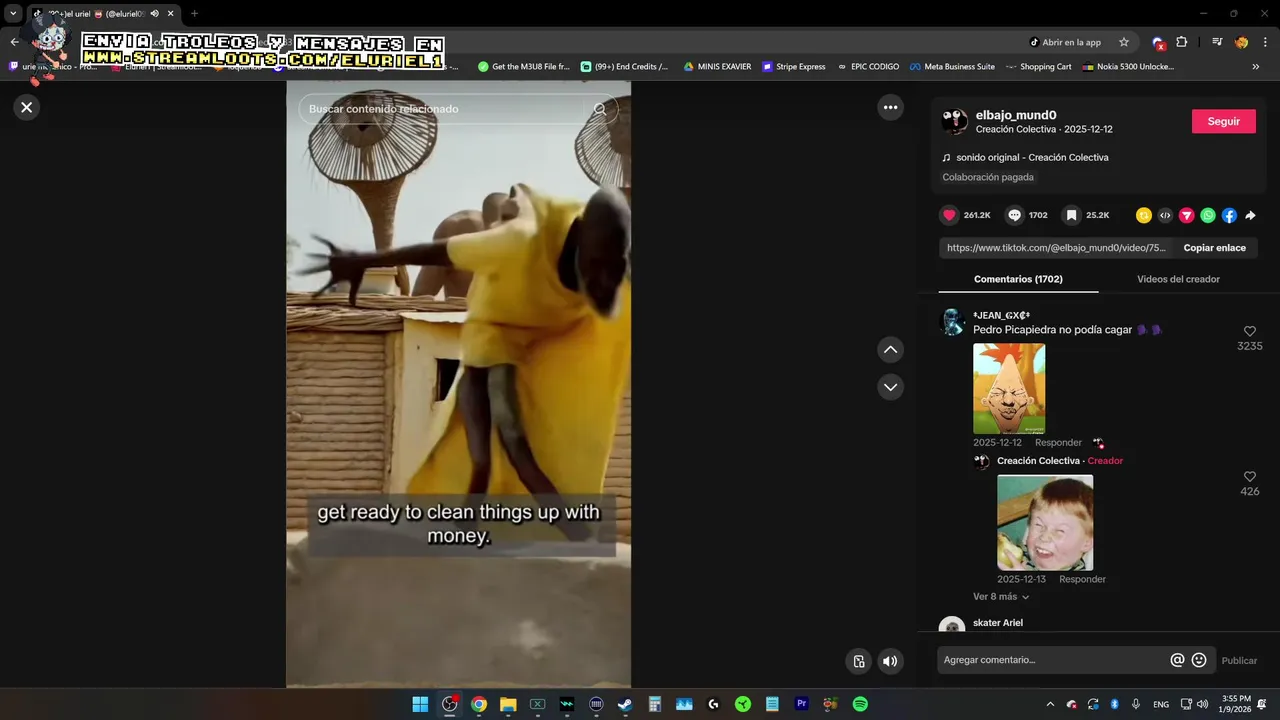Go to previous video with the up arrow
1280x720 pixels.
tap(890, 350)
